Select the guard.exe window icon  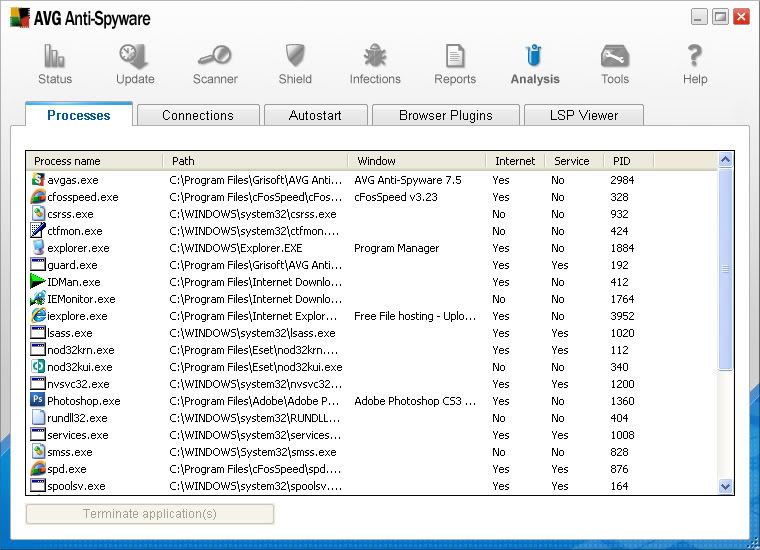(x=38, y=265)
